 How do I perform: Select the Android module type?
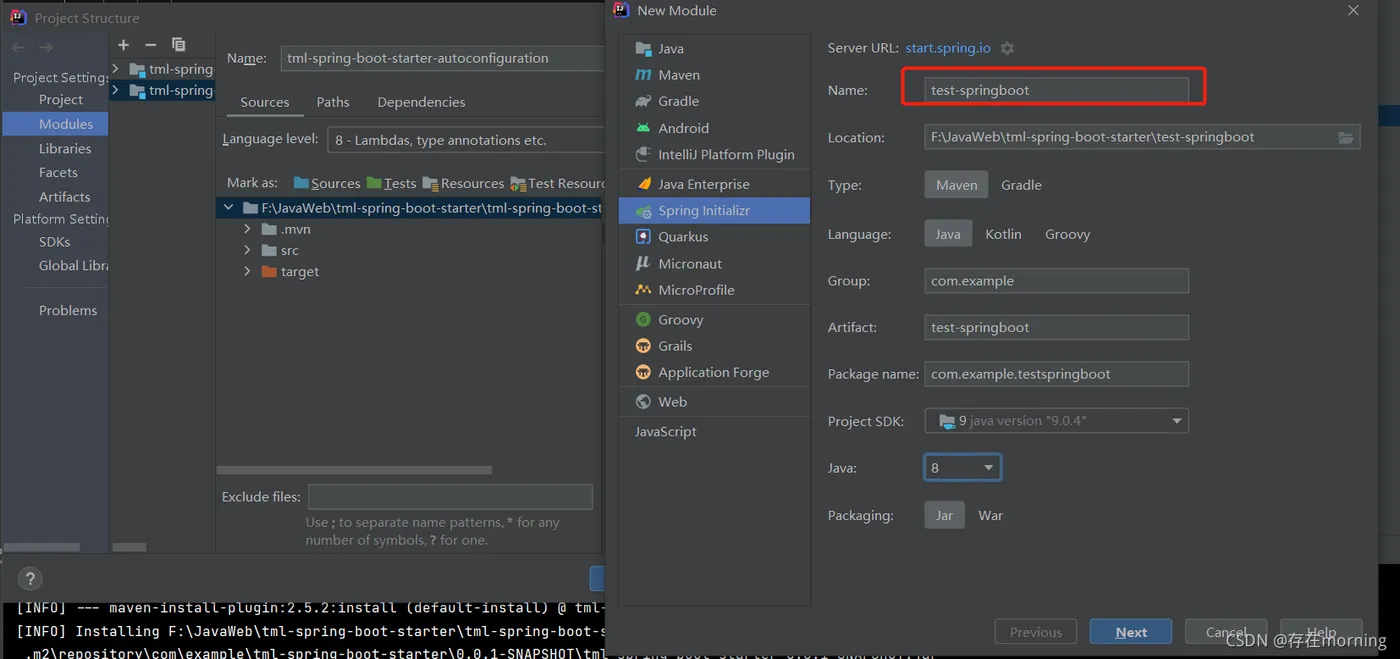714,128
